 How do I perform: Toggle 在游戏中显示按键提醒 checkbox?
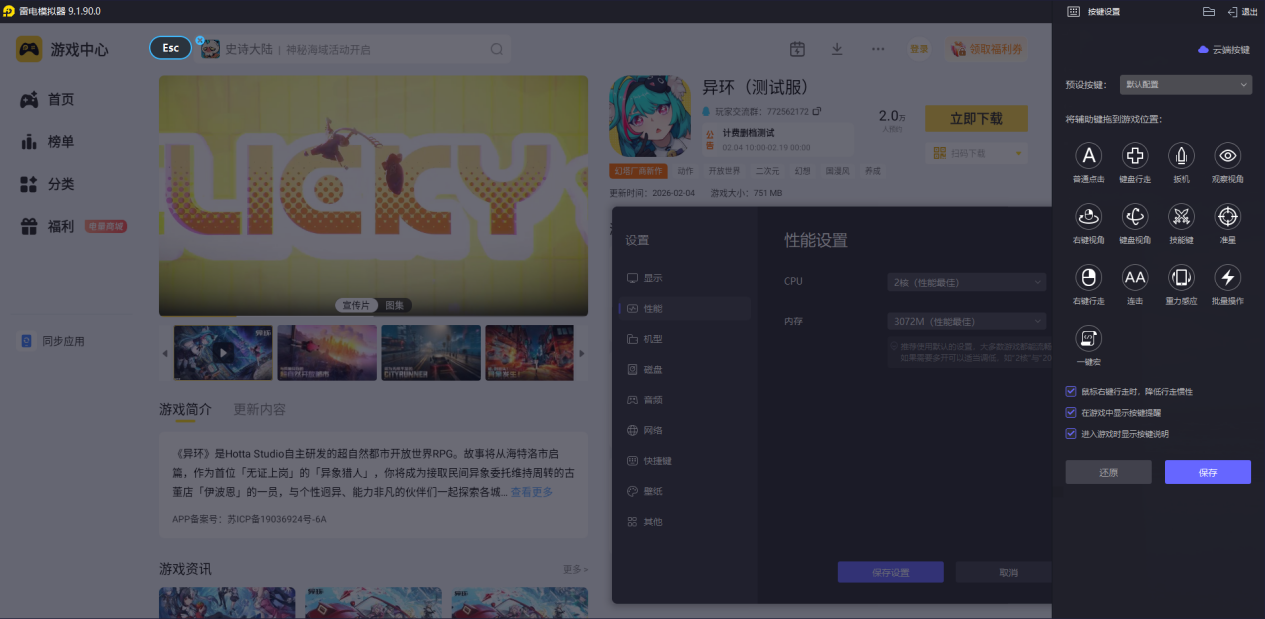[1071, 412]
